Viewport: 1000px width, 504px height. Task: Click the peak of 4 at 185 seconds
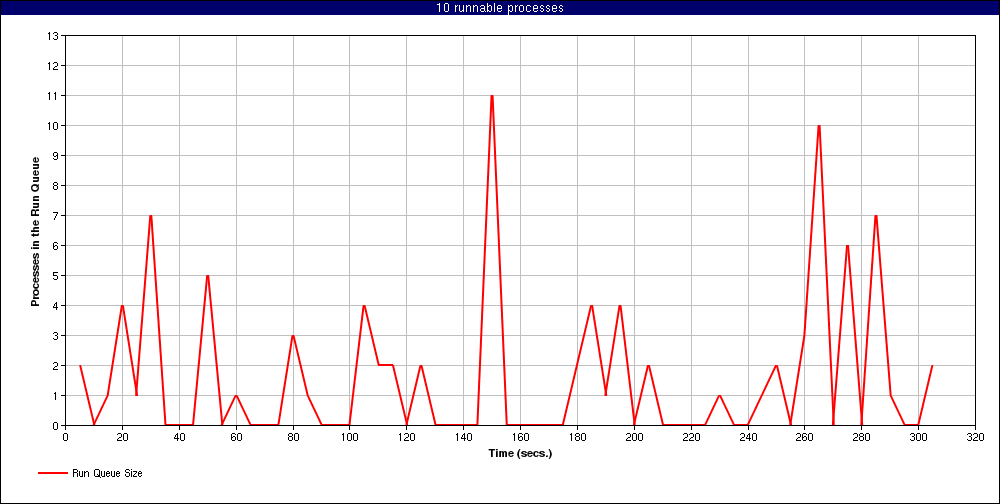click(x=591, y=306)
